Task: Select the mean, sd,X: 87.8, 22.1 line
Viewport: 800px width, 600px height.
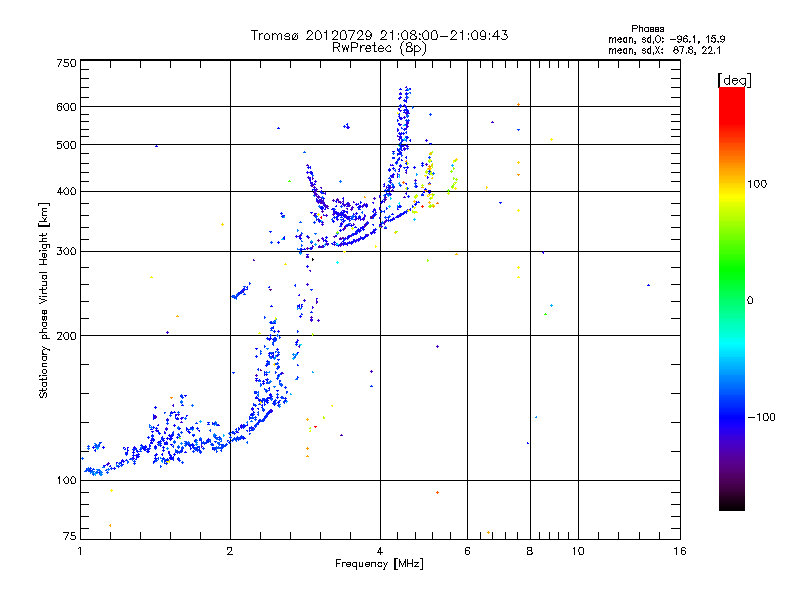Action: (664, 51)
